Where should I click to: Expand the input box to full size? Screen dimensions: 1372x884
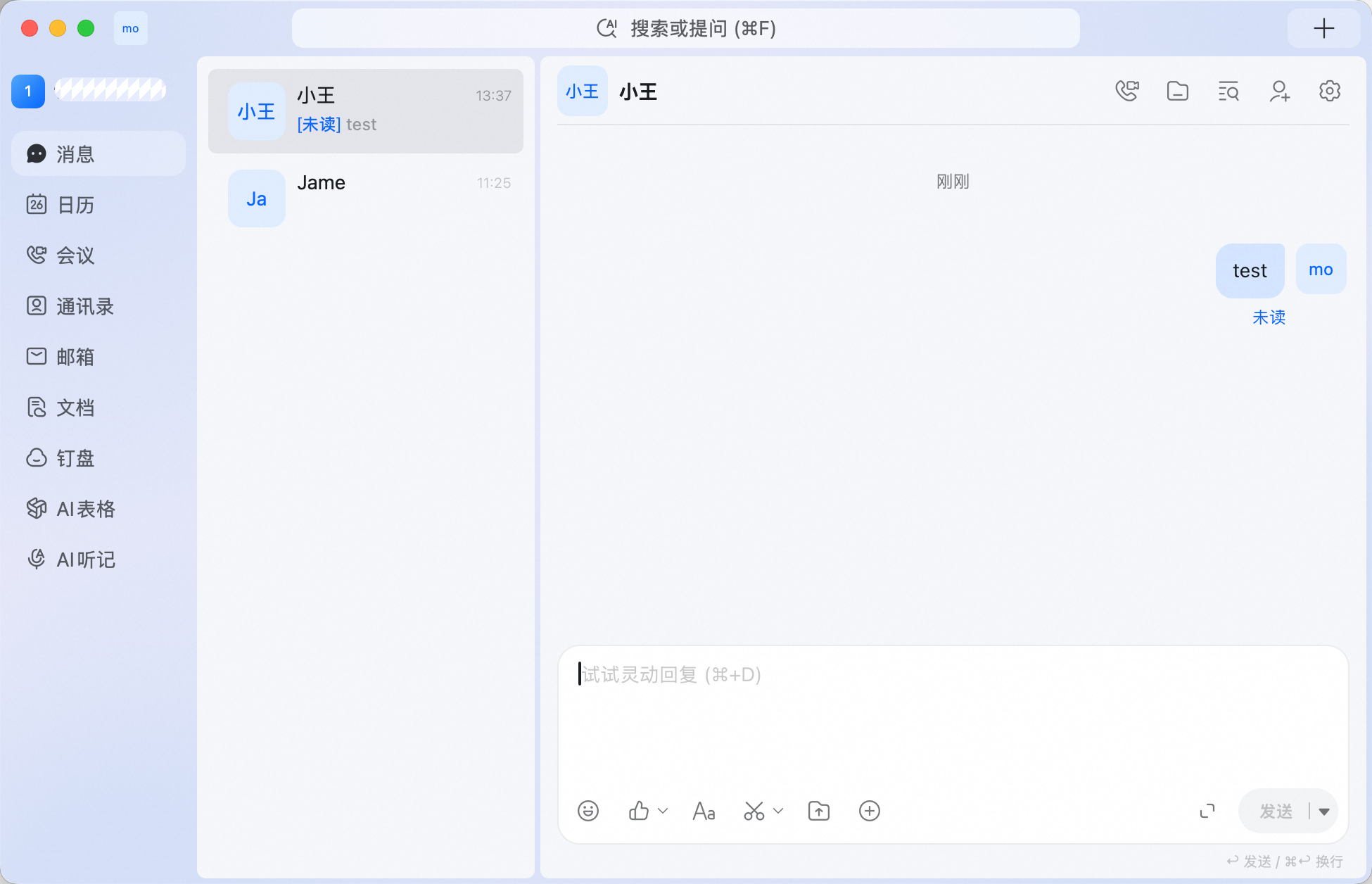click(x=1207, y=811)
